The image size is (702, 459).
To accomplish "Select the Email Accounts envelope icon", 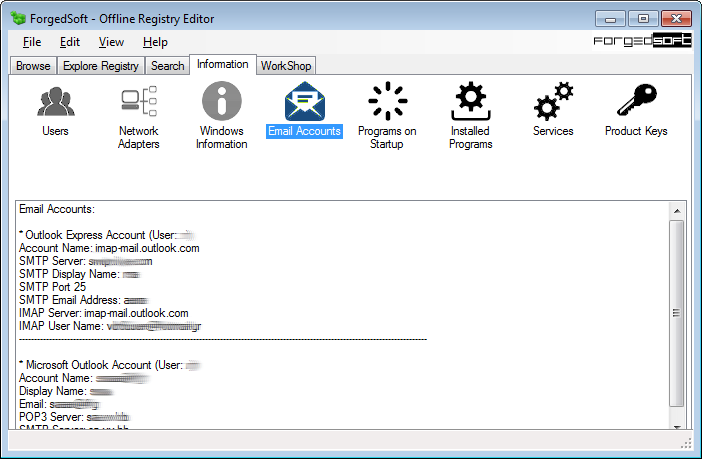I will (304, 101).
